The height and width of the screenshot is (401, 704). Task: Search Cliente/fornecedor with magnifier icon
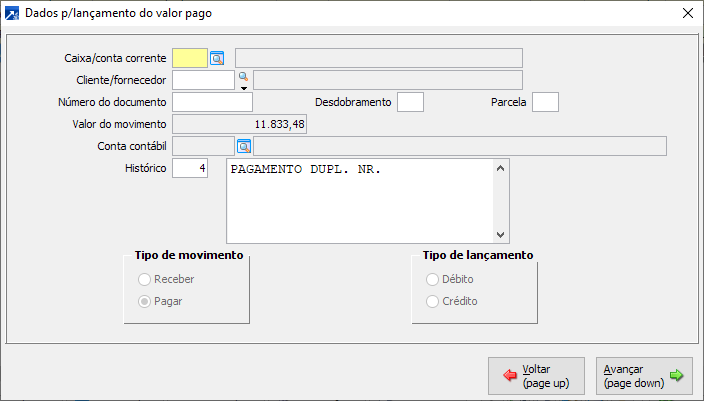point(243,77)
